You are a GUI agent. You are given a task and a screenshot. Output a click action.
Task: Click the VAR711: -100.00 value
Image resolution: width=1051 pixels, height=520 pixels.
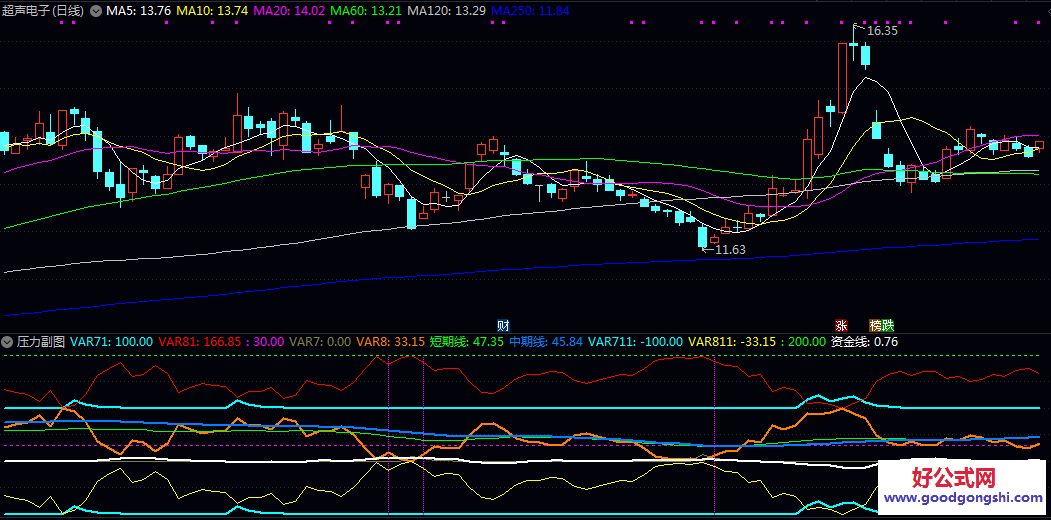click(635, 342)
